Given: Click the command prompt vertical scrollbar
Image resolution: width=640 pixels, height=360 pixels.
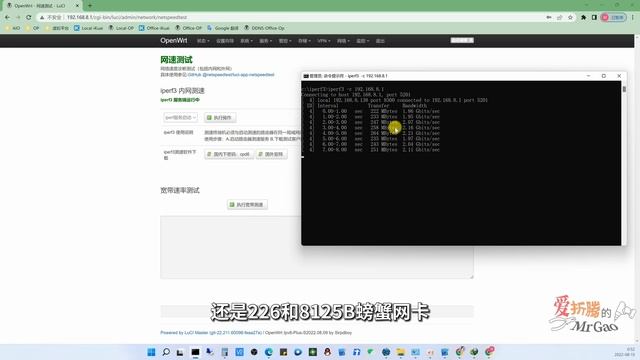Looking at the screenshot, I should 624,163.
